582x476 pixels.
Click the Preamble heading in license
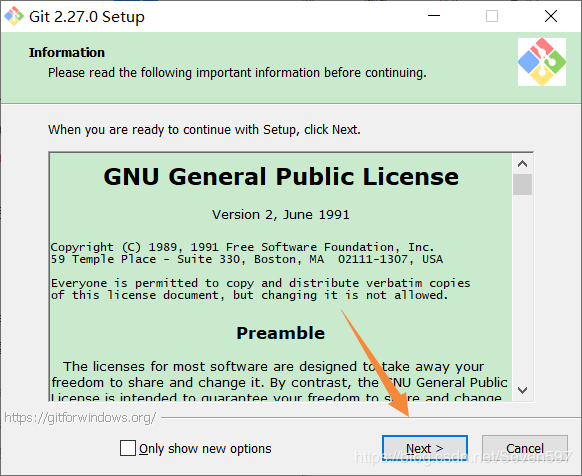click(281, 333)
